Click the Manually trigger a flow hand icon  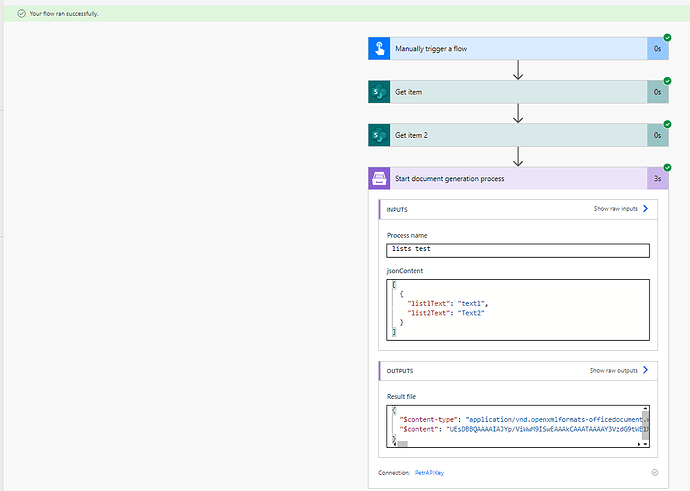(379, 48)
